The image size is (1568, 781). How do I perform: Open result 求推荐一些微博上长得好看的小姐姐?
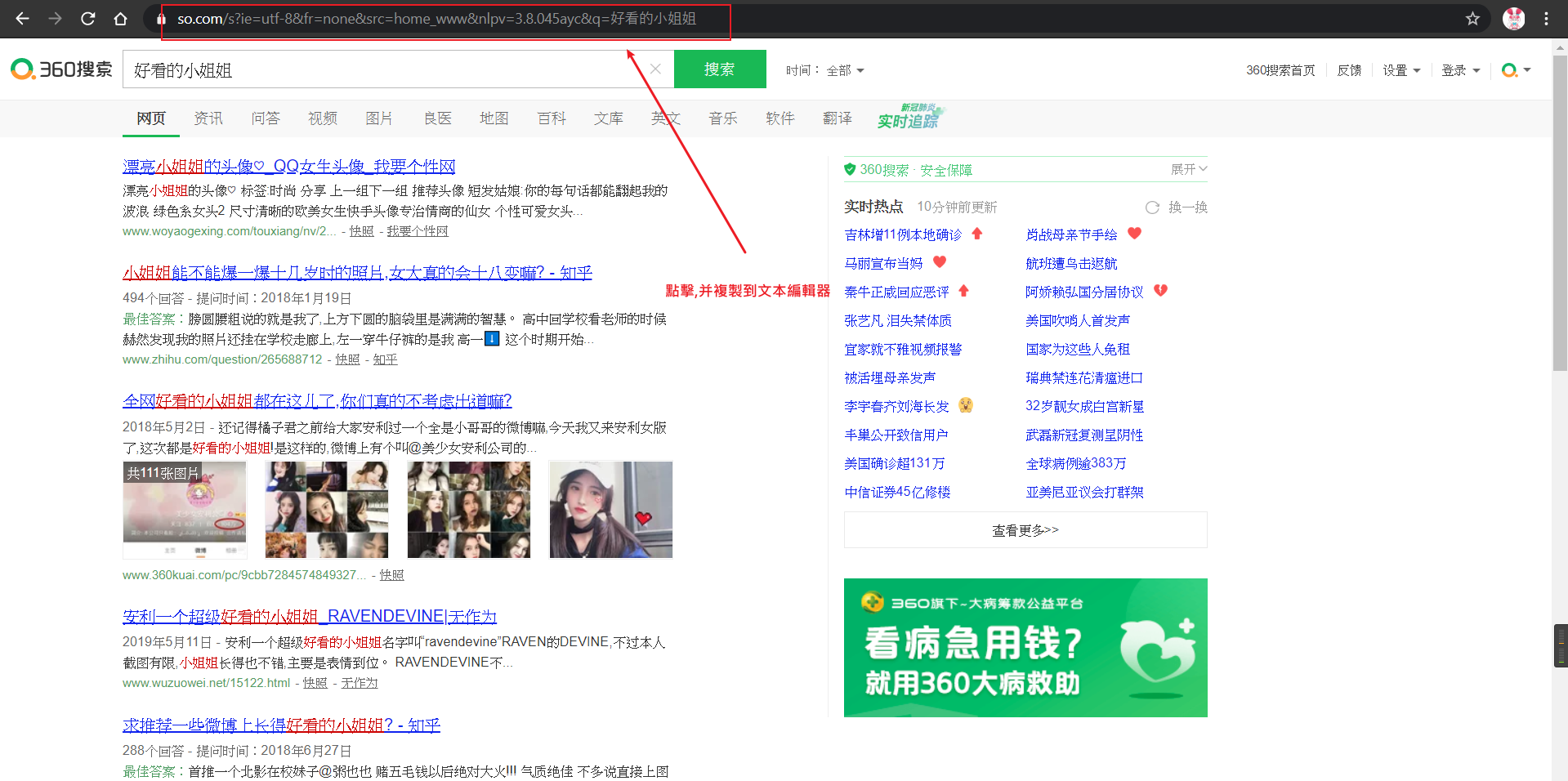pos(281,725)
